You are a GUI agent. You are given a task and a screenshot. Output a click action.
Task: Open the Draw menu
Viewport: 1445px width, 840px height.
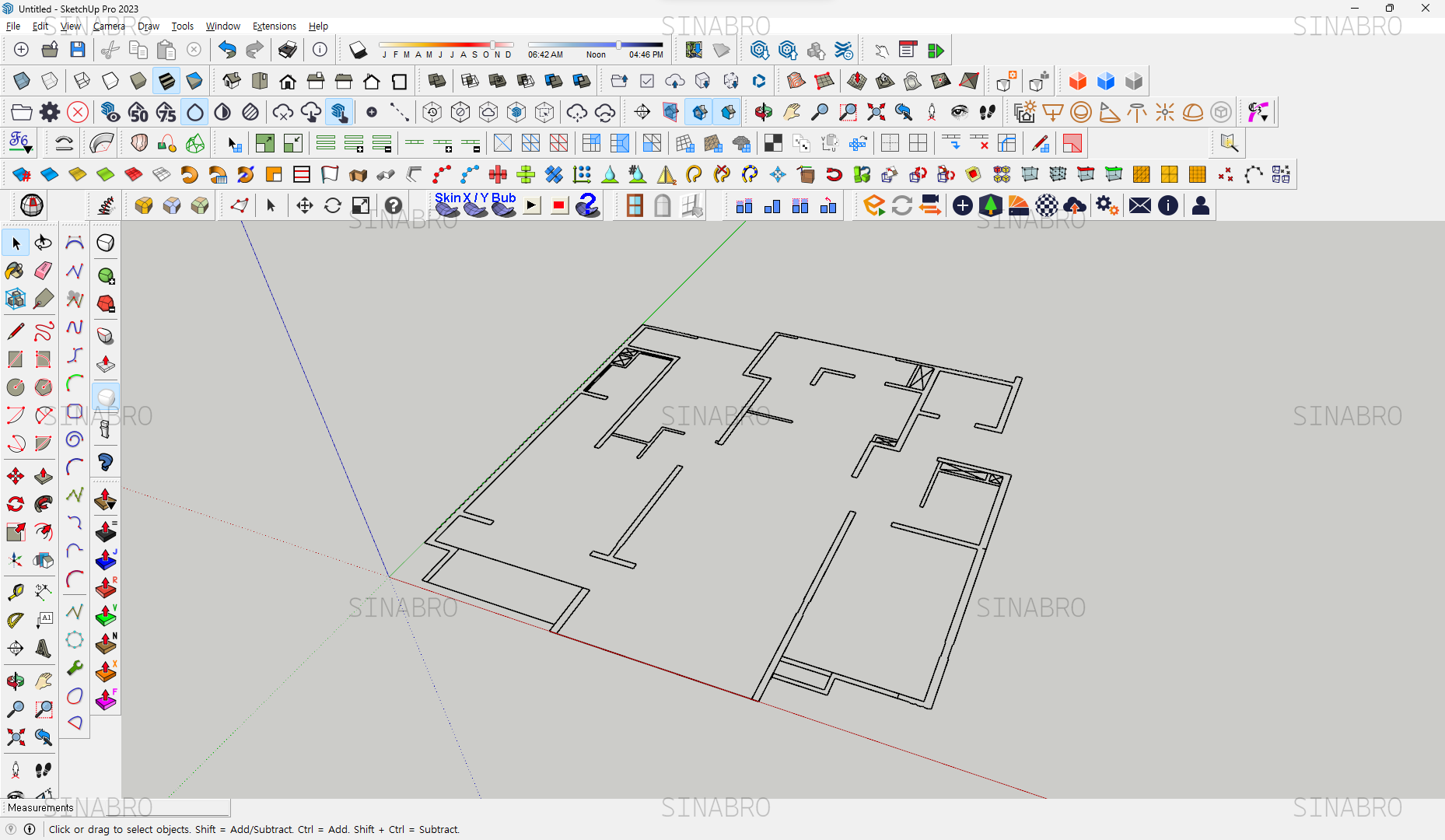coord(149,26)
